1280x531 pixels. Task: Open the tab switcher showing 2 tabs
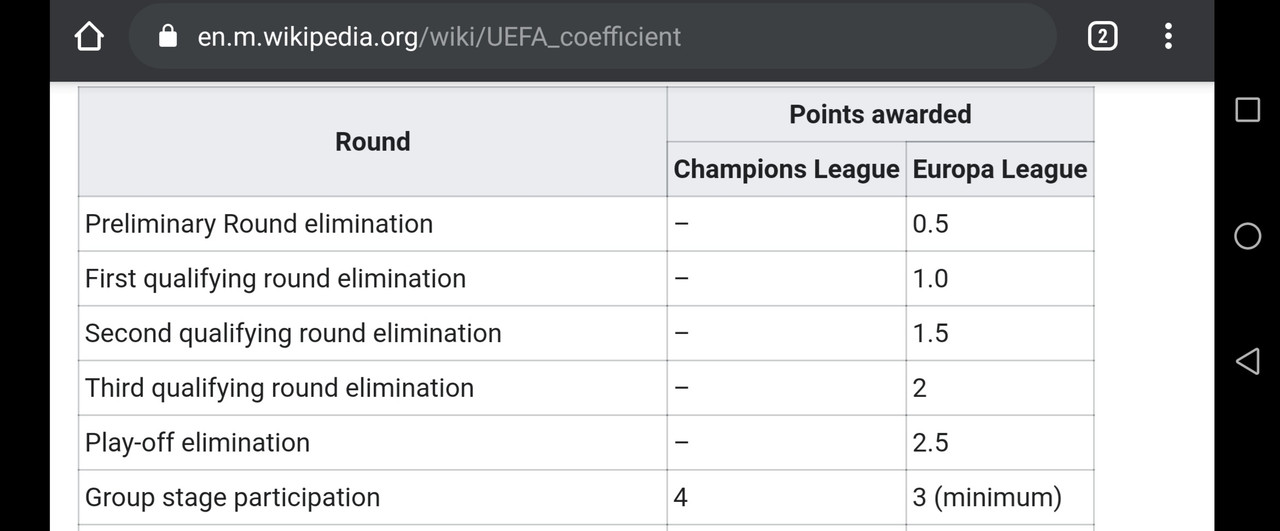pyautogui.click(x=1101, y=37)
